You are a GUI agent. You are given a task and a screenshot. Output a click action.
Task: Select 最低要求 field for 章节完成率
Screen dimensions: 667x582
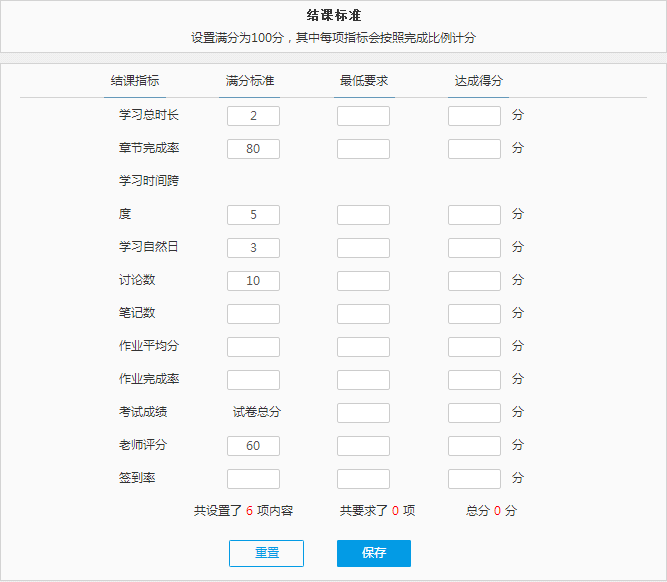[x=363, y=149]
